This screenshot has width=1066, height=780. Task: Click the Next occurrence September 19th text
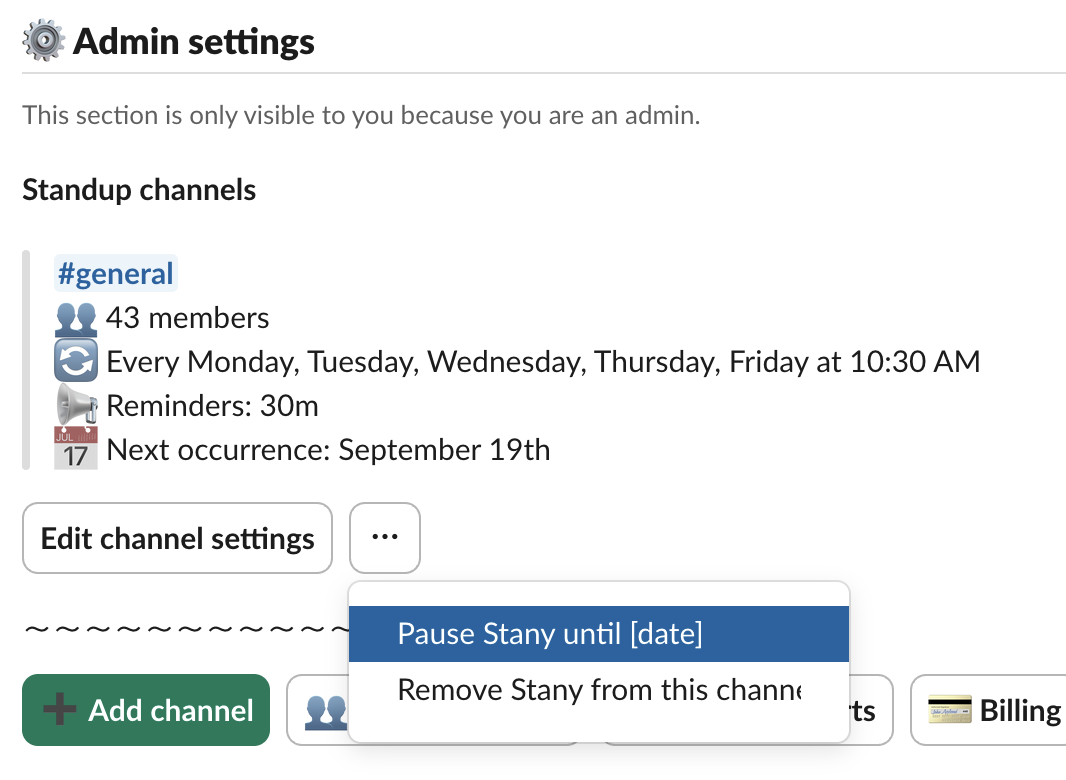coord(328,450)
